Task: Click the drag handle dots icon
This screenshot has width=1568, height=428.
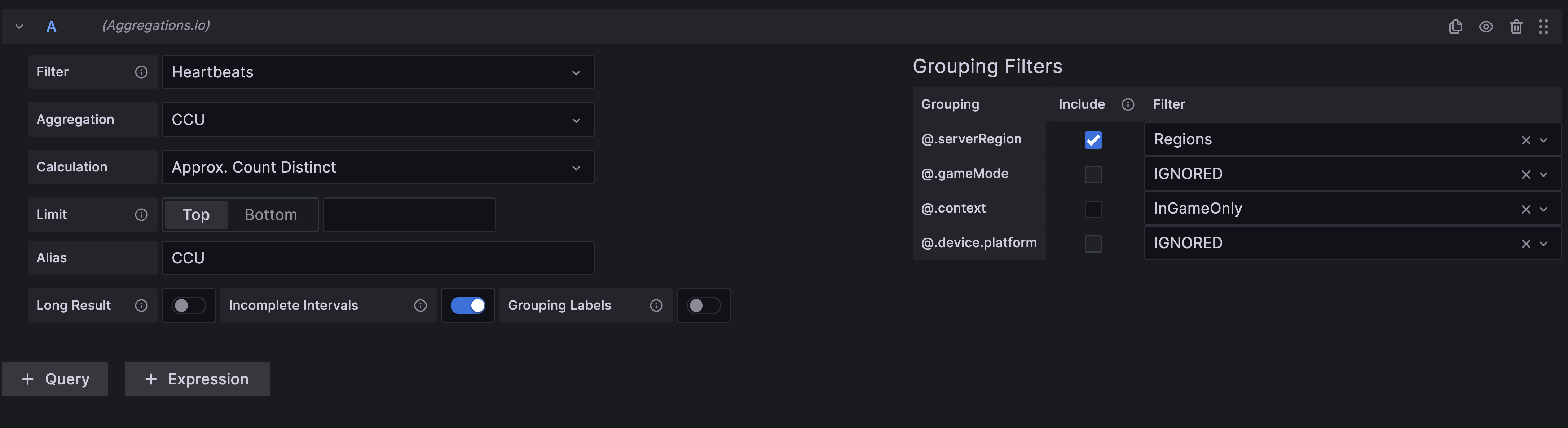Action: [1543, 27]
